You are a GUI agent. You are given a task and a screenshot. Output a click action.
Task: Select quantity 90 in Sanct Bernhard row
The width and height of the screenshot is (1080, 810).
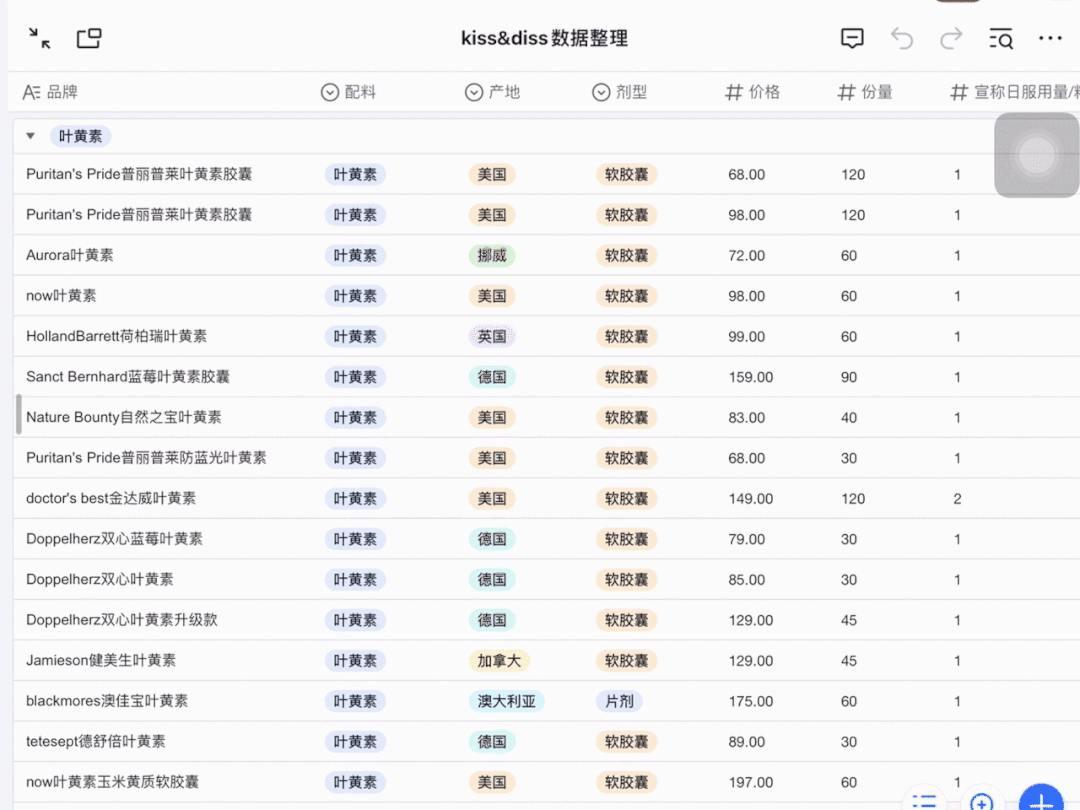[849, 377]
